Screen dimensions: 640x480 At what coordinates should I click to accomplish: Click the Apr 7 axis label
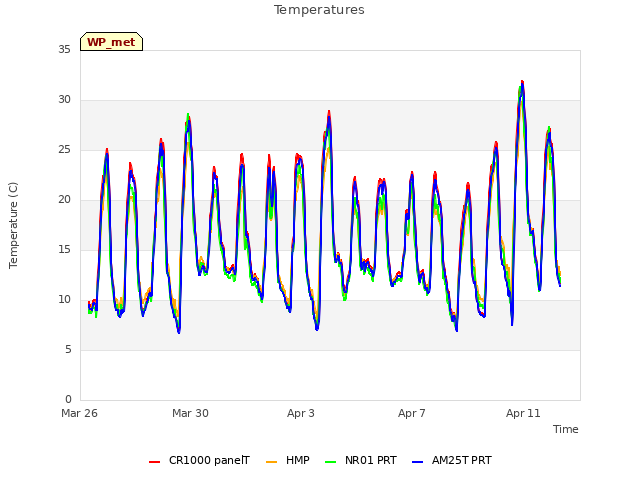pos(412,413)
